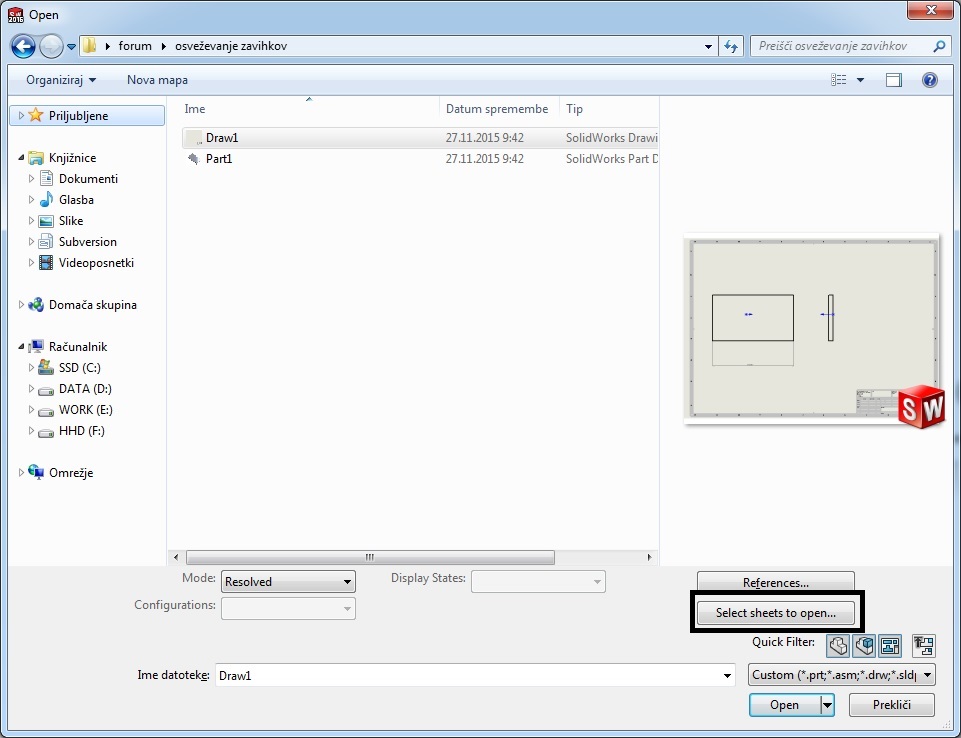Click the Ime datoteke filename field

pos(470,676)
